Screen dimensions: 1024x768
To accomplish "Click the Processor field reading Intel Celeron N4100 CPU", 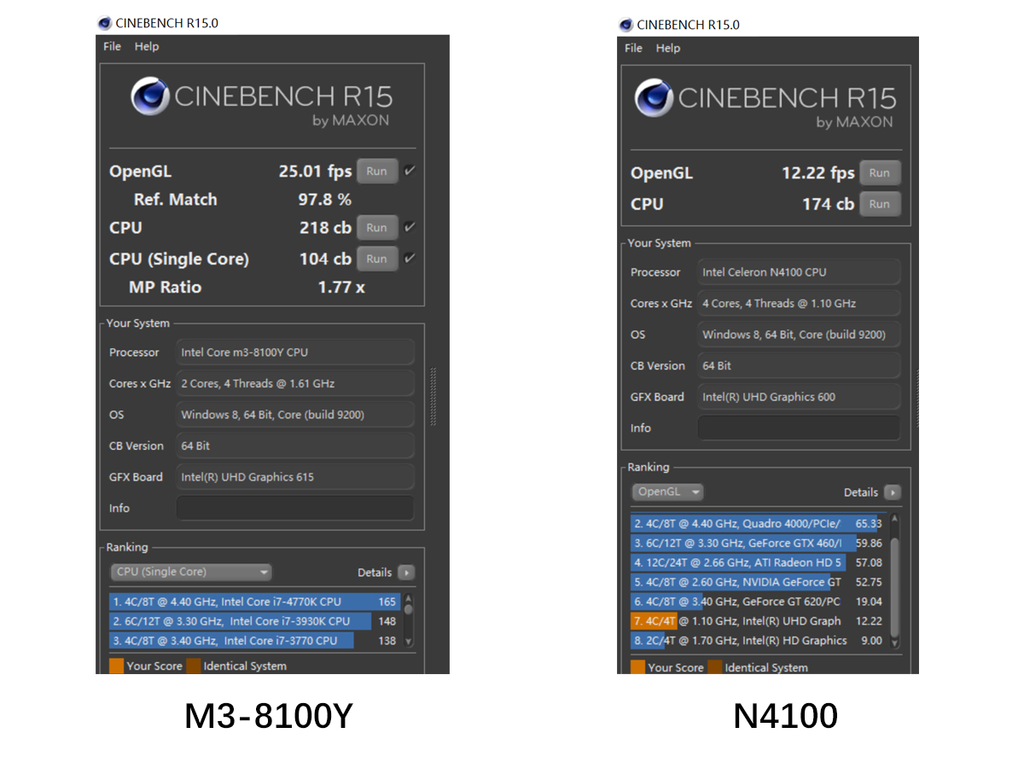I will (x=799, y=272).
